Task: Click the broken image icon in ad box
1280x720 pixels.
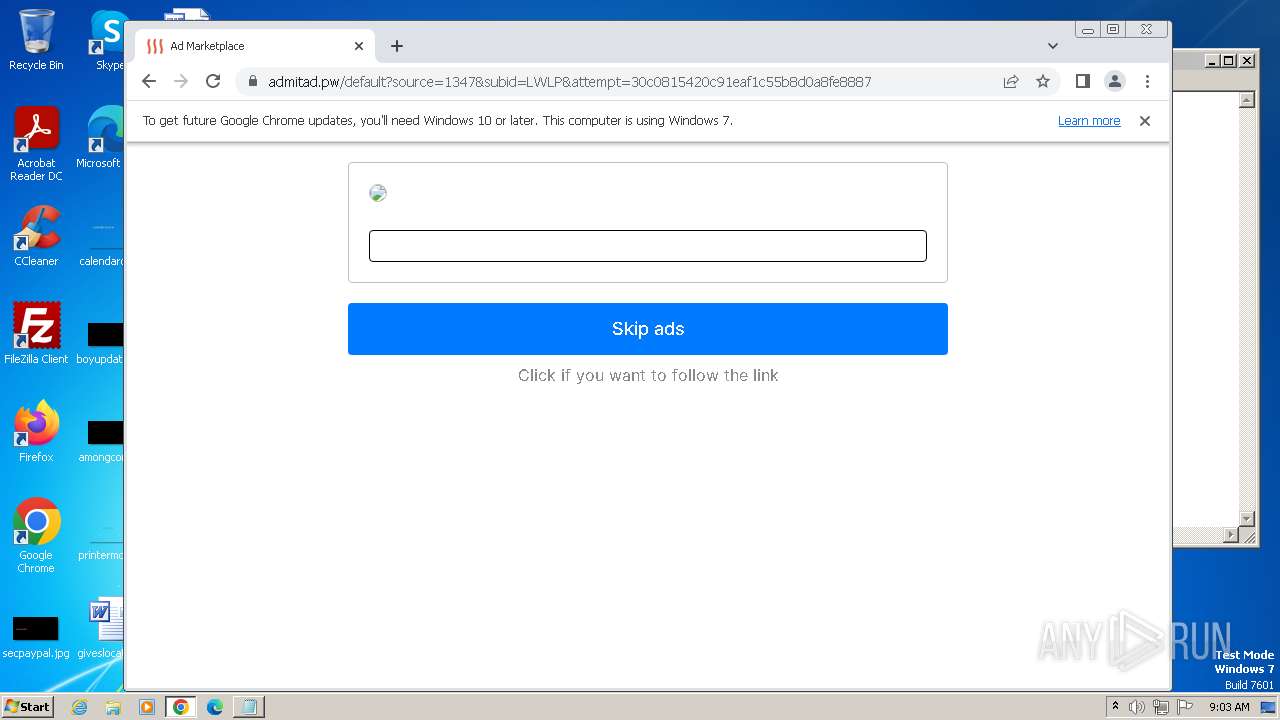Action: click(378, 193)
